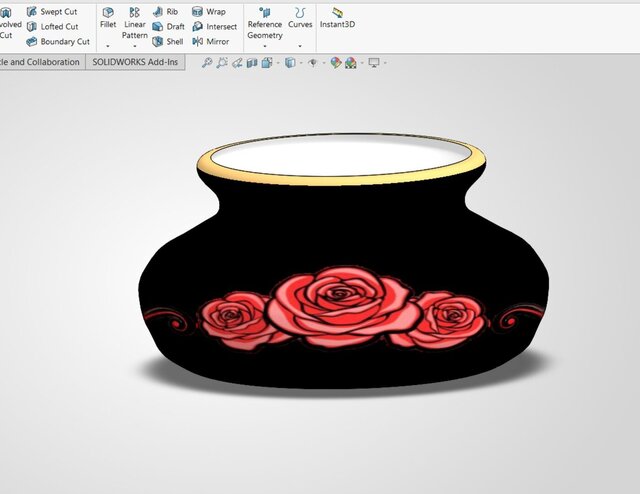Activate the Draft tool
Image resolution: width=640 pixels, height=494 pixels.
(x=168, y=27)
